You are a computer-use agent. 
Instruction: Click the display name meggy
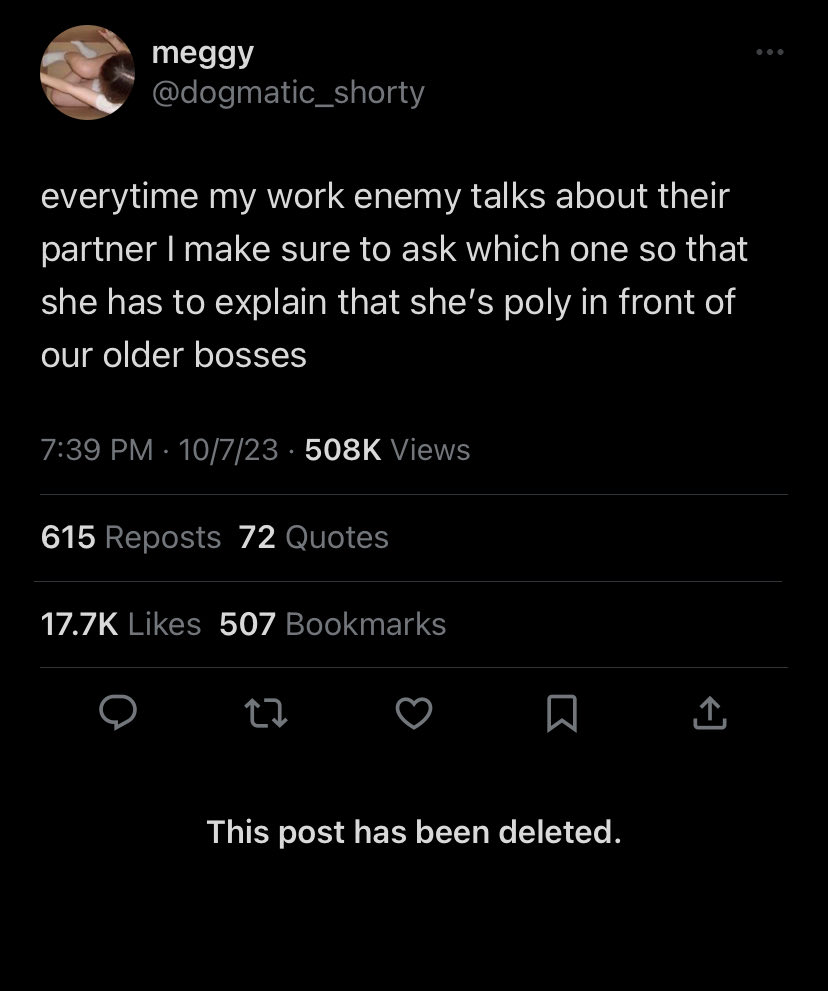click(x=203, y=54)
